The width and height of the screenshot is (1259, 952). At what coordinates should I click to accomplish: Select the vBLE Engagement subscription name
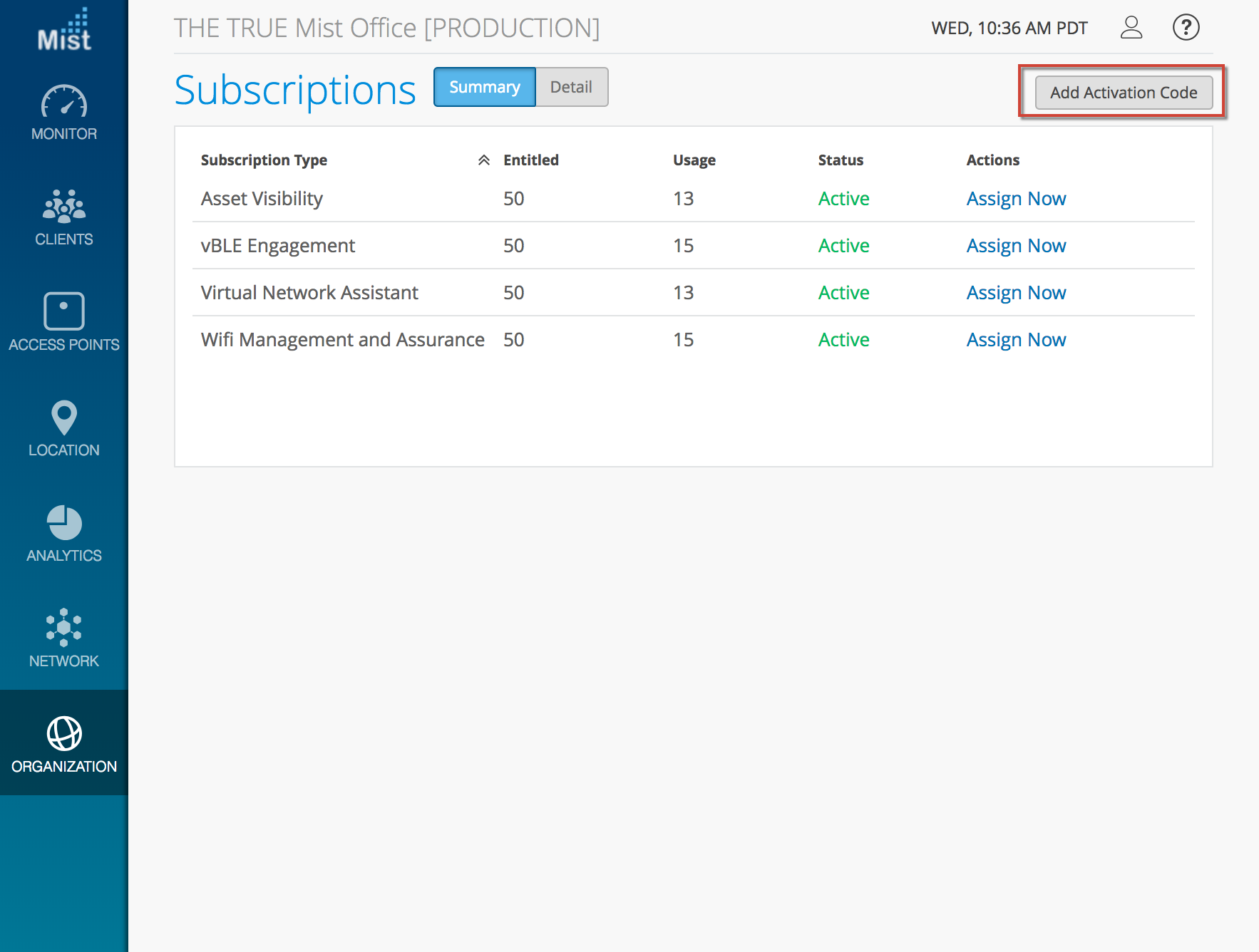[x=278, y=246]
